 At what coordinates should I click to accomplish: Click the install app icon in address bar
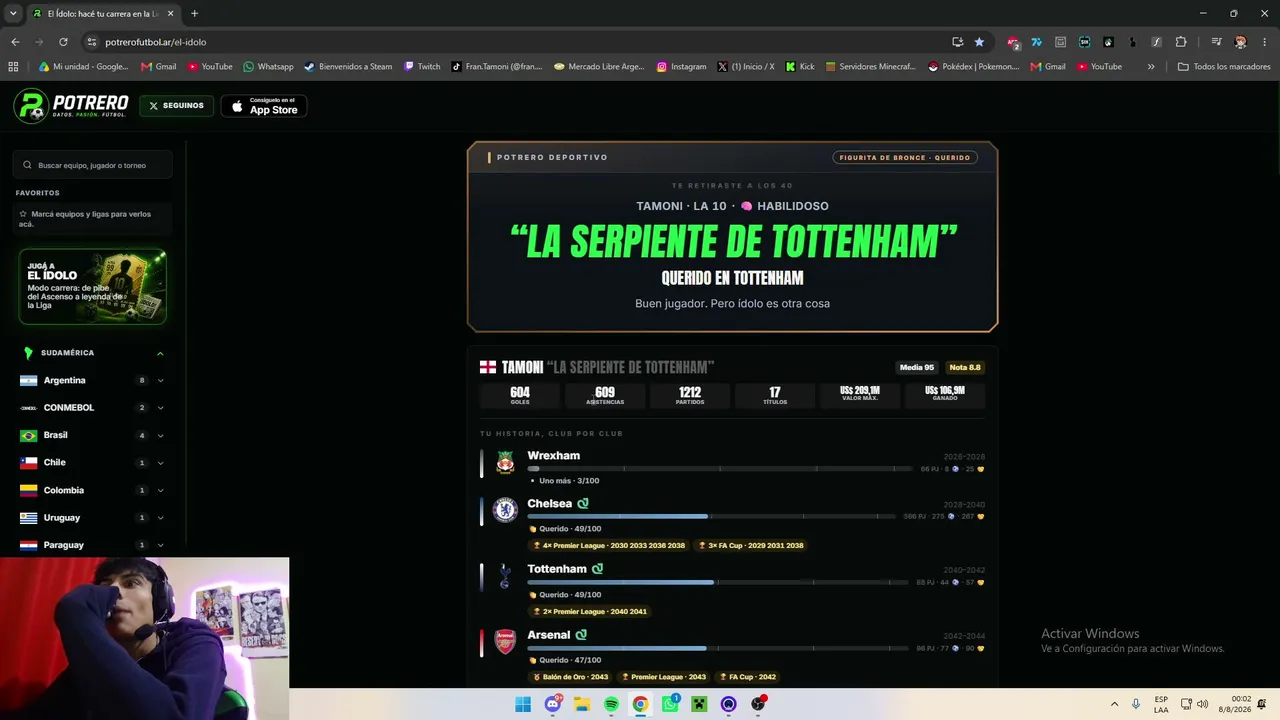coord(957,42)
